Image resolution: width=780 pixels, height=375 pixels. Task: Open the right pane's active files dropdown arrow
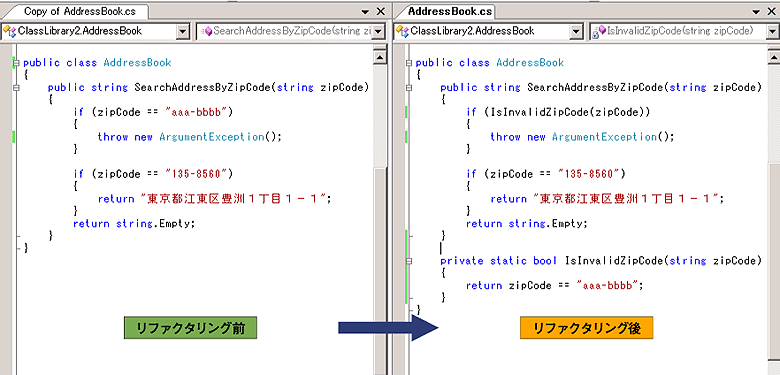[x=757, y=11]
